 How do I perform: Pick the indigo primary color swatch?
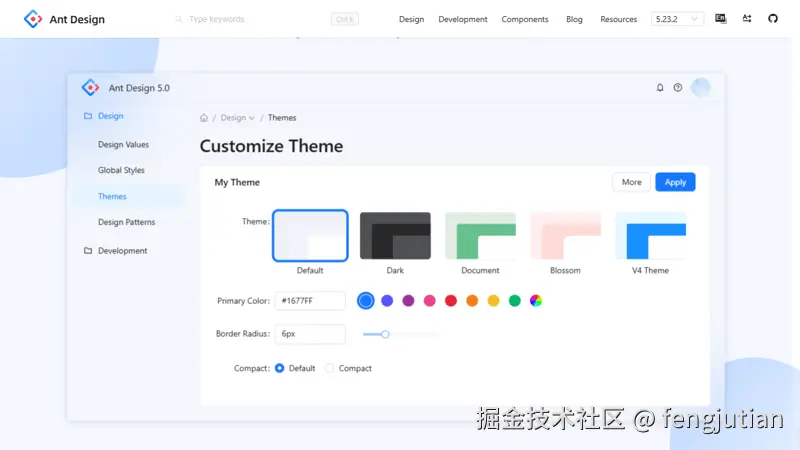(387, 301)
